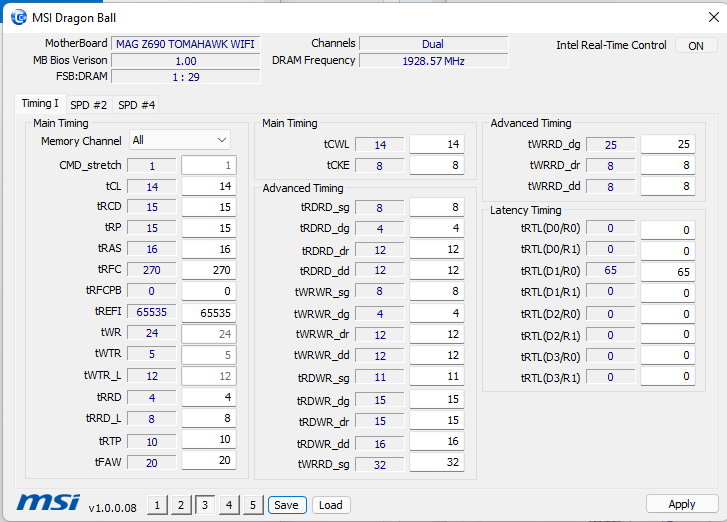Click the FSB:DRAM ratio value 1 : 29

pyautogui.click(x=185, y=77)
